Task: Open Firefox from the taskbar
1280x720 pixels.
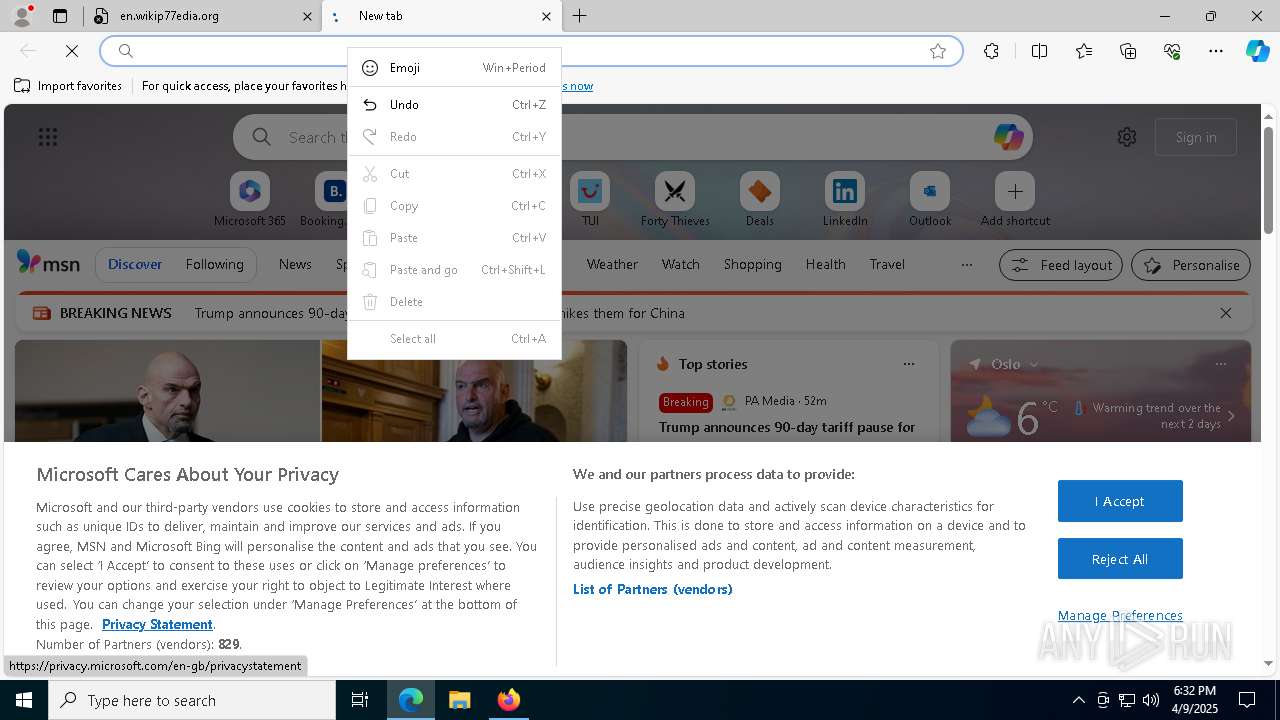Action: (x=509, y=700)
